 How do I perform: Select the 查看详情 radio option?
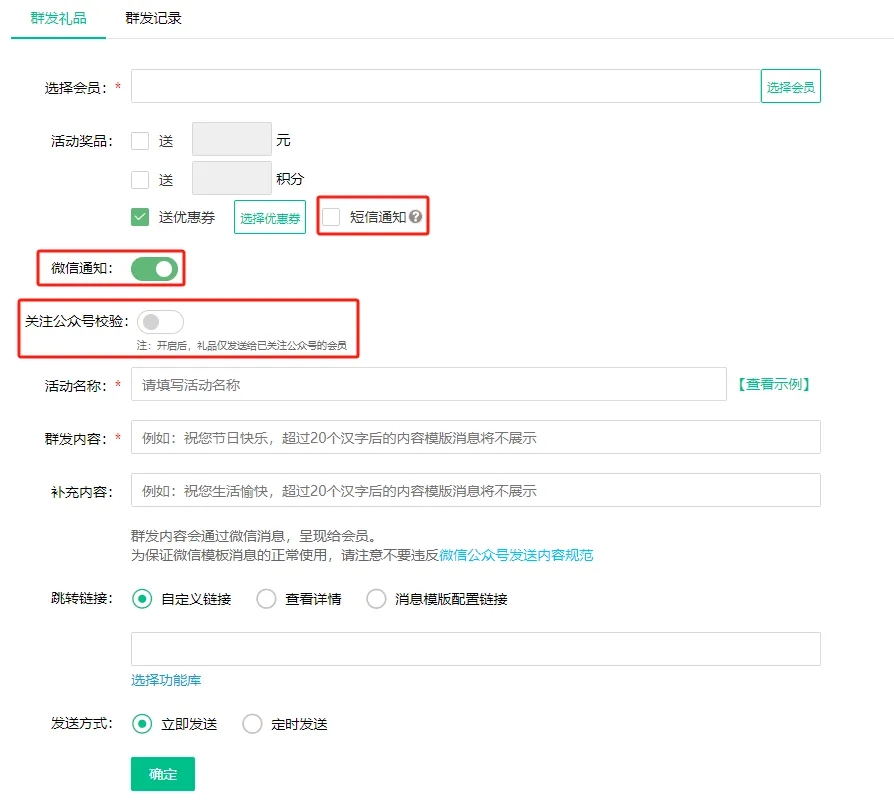[267, 599]
